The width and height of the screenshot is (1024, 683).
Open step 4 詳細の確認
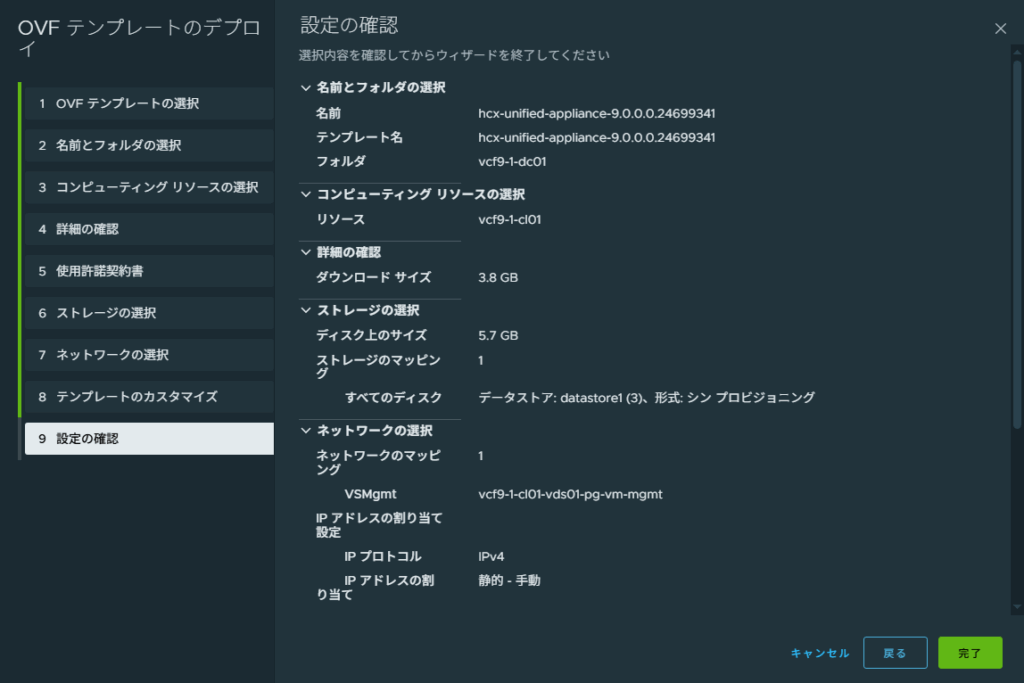coord(147,230)
